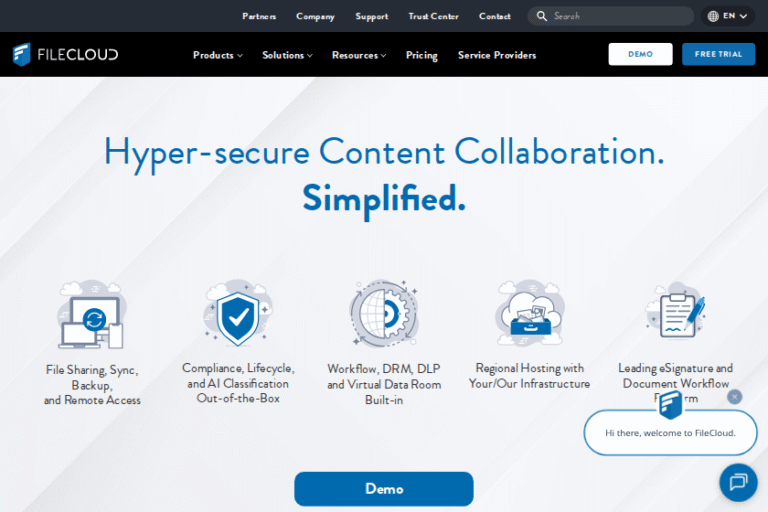Expand the Products dropdown menu
Viewport: 768px width, 512px height.
217,55
